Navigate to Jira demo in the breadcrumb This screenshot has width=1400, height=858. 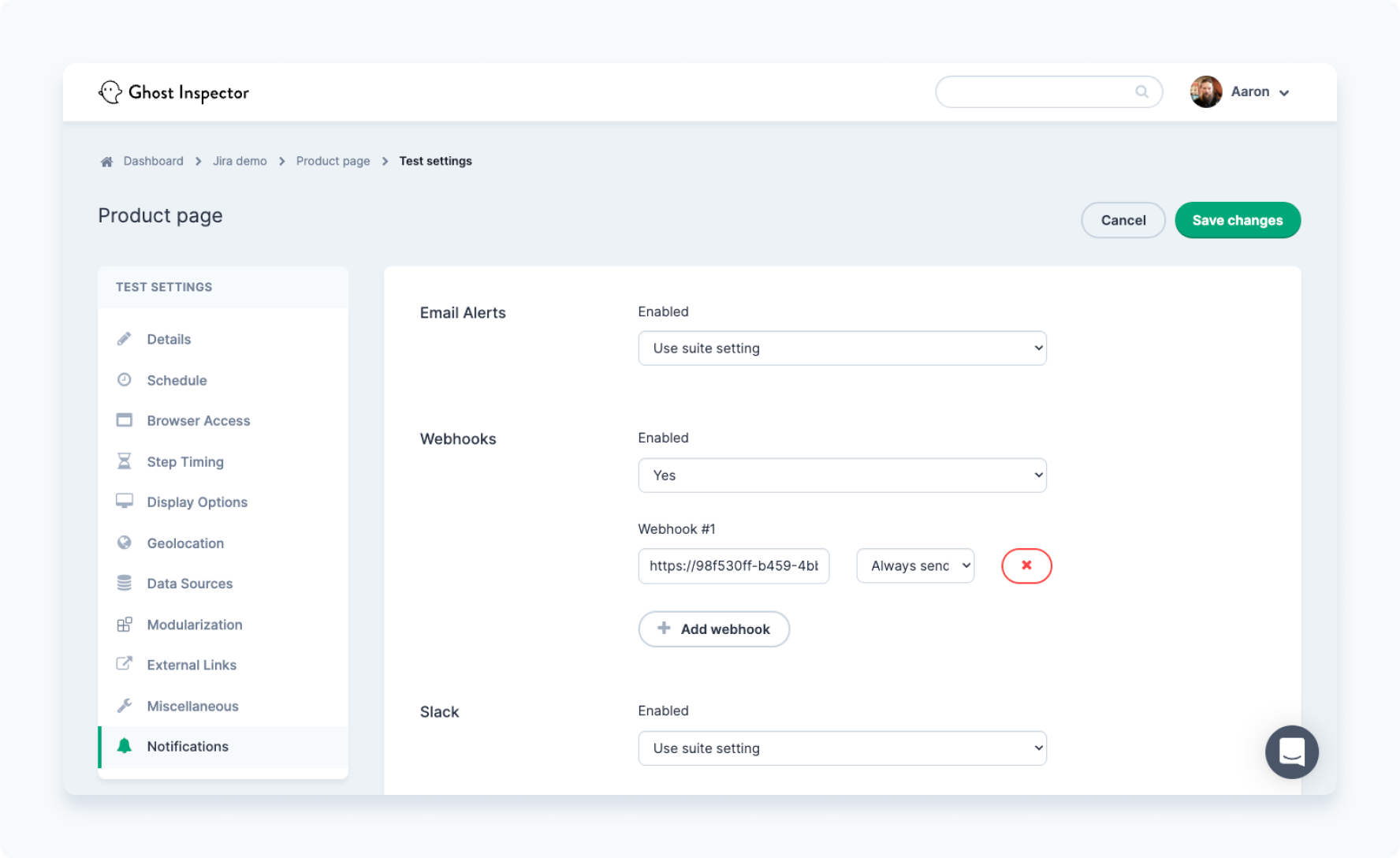pos(239,161)
